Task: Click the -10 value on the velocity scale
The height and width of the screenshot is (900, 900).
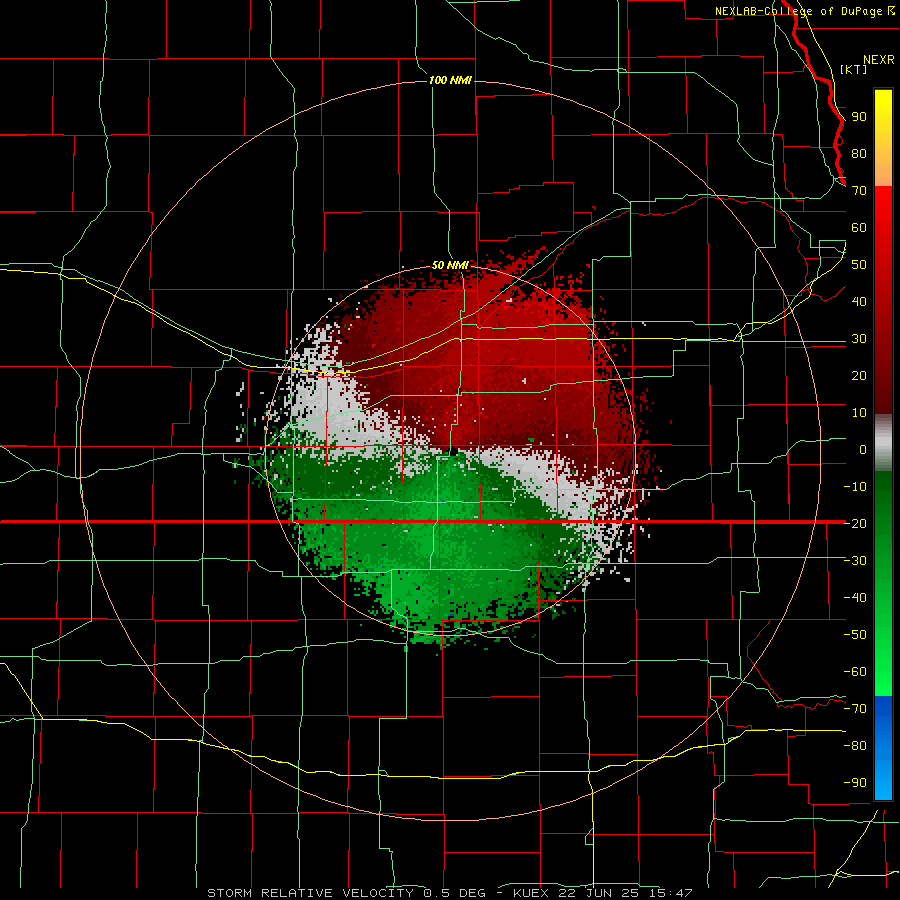Action: (x=855, y=487)
